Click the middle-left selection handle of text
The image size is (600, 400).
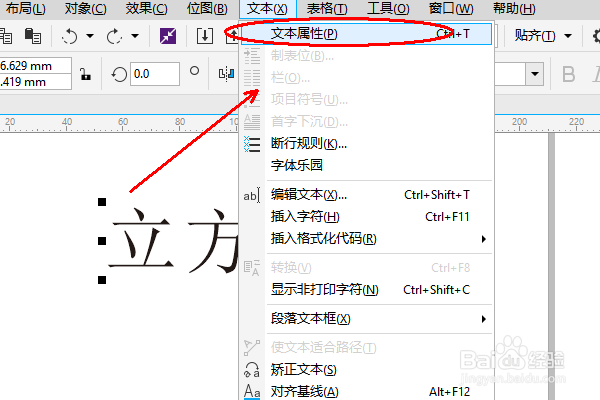click(x=102, y=241)
